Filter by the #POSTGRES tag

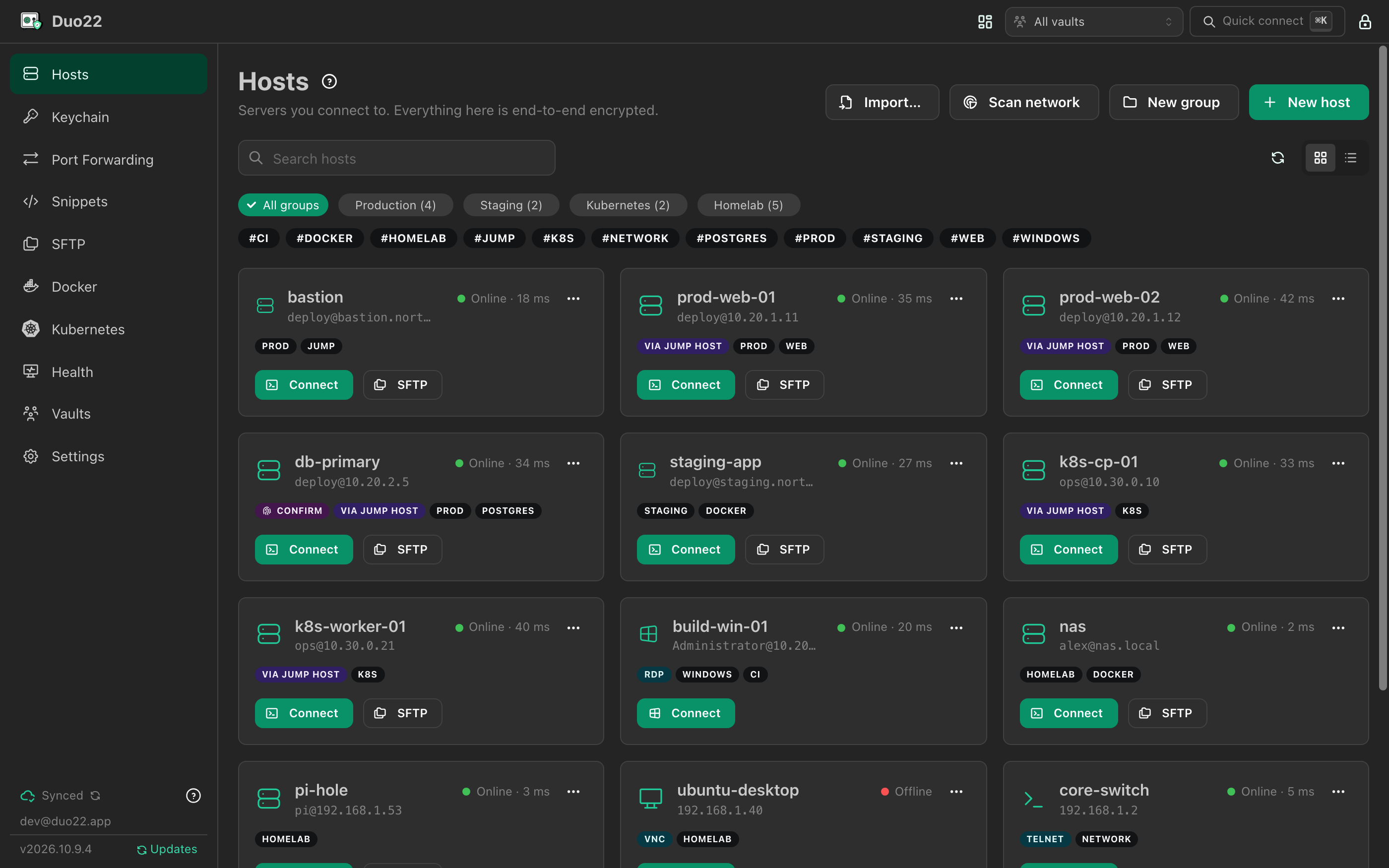coord(731,238)
